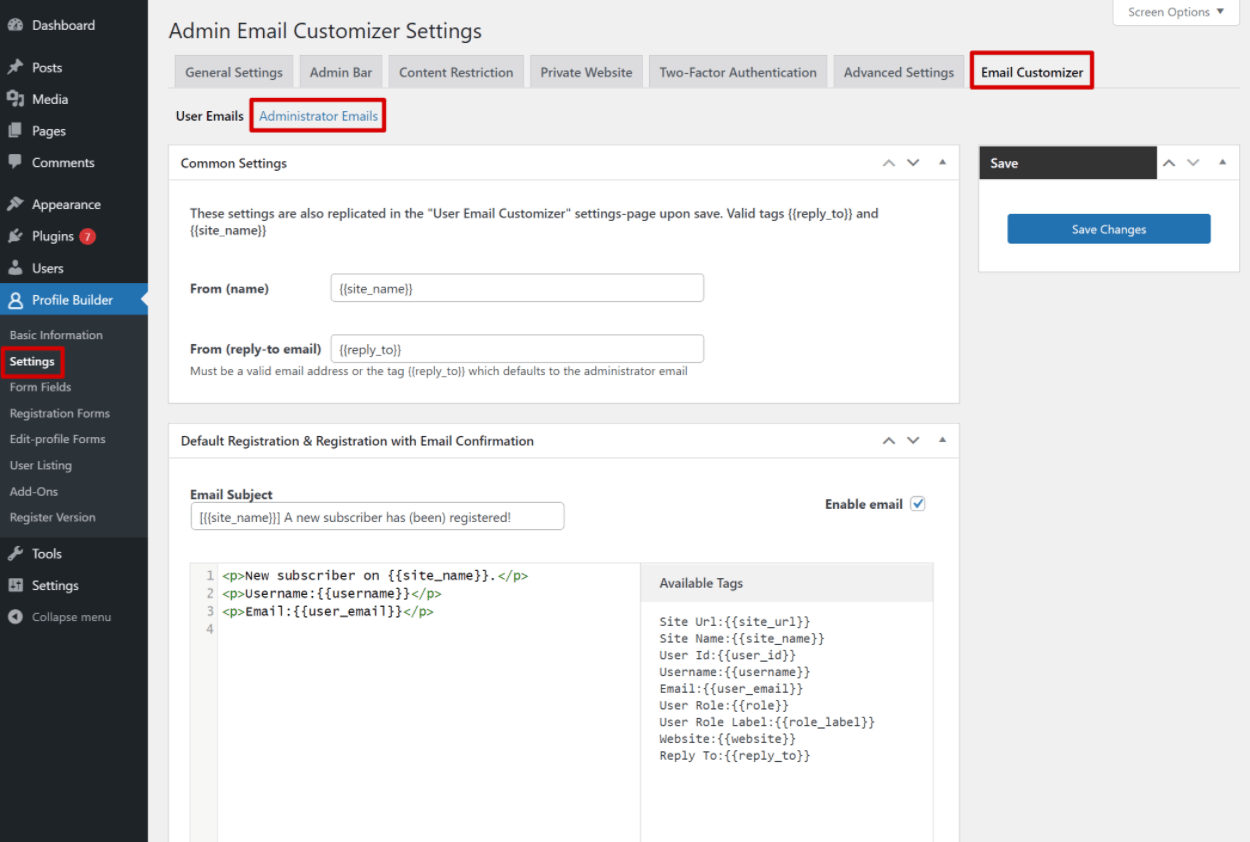Click the Profile Builder user icon
The width and height of the screenshot is (1250, 842).
[x=15, y=300]
